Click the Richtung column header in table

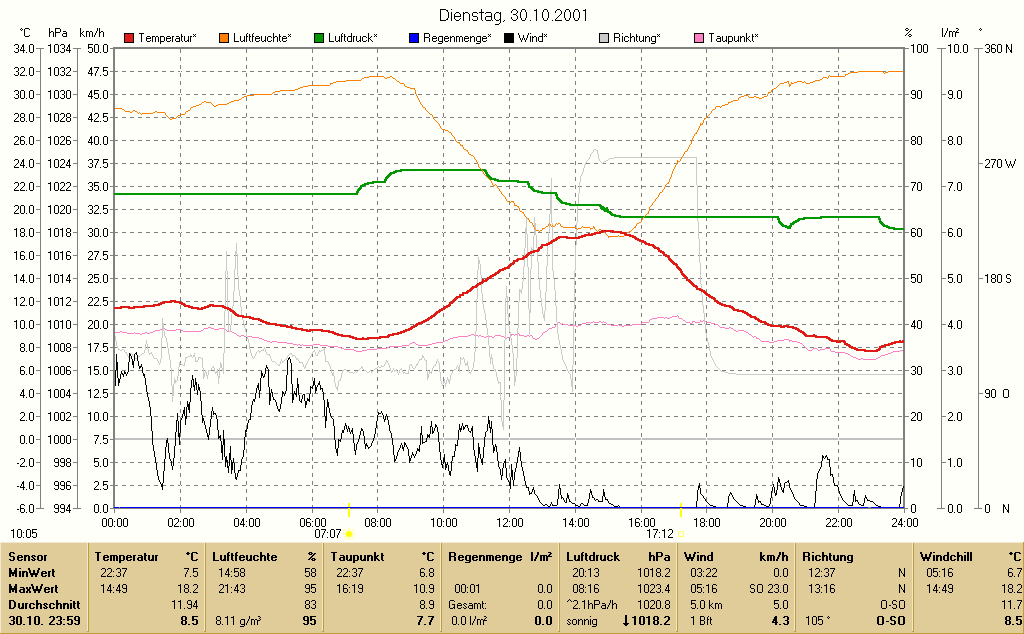point(827,557)
